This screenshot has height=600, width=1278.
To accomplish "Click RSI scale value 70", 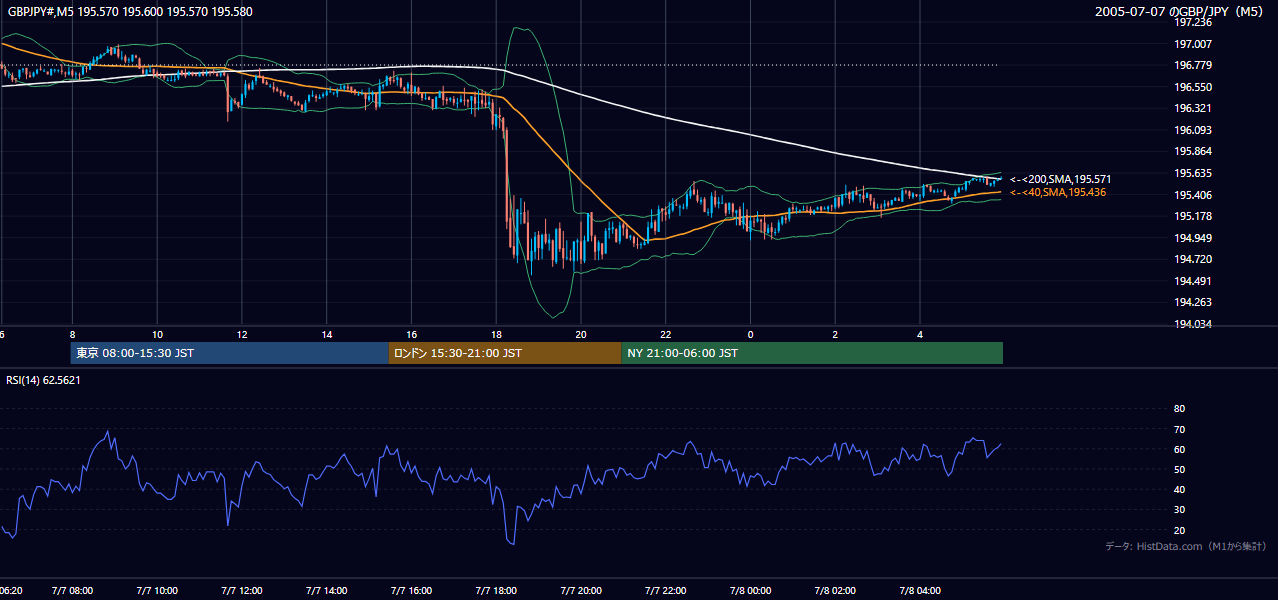I will [1179, 429].
